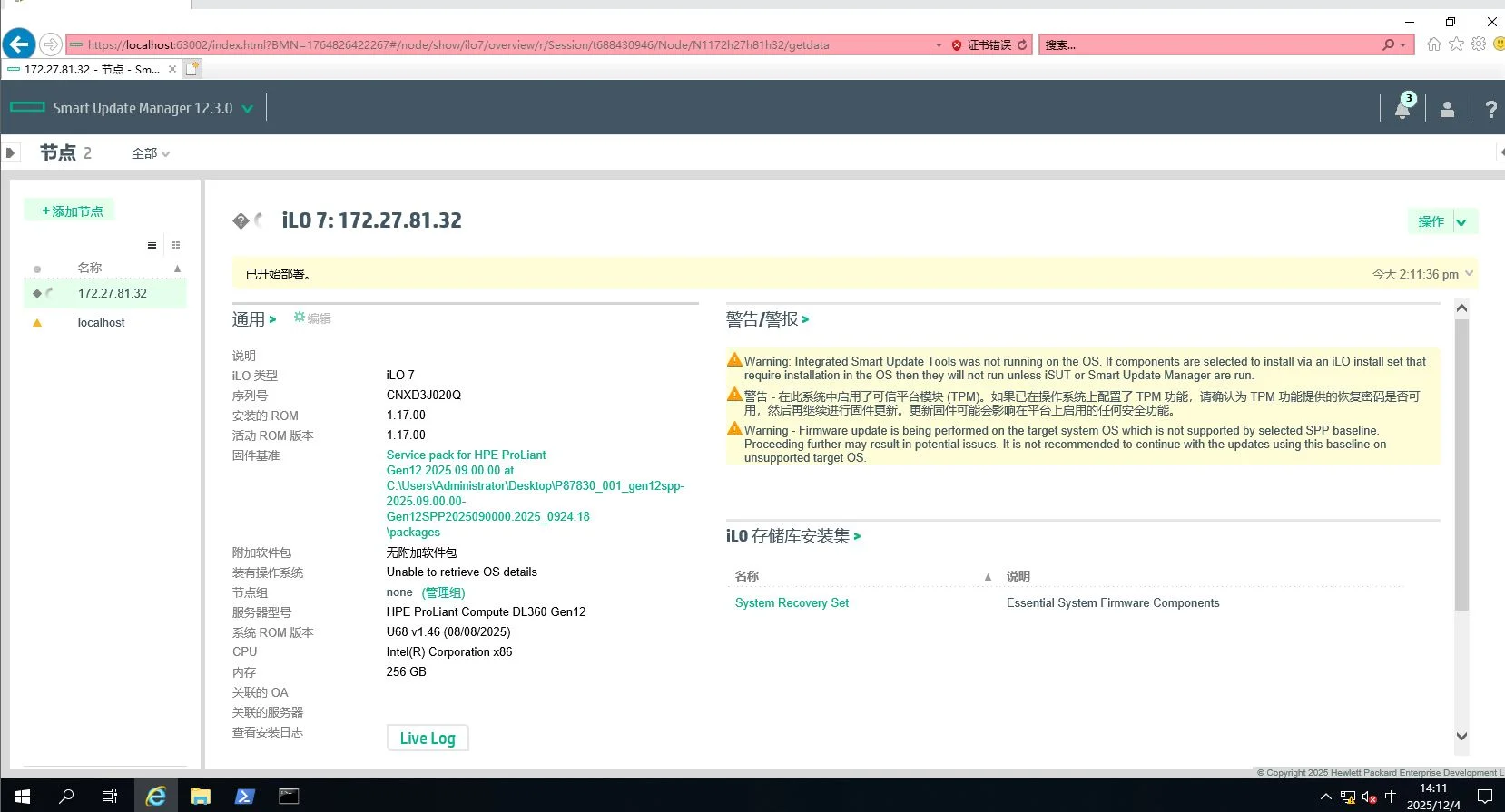Close the 172.27.81.32 browser tab
The image size is (1505, 812).
point(172,69)
